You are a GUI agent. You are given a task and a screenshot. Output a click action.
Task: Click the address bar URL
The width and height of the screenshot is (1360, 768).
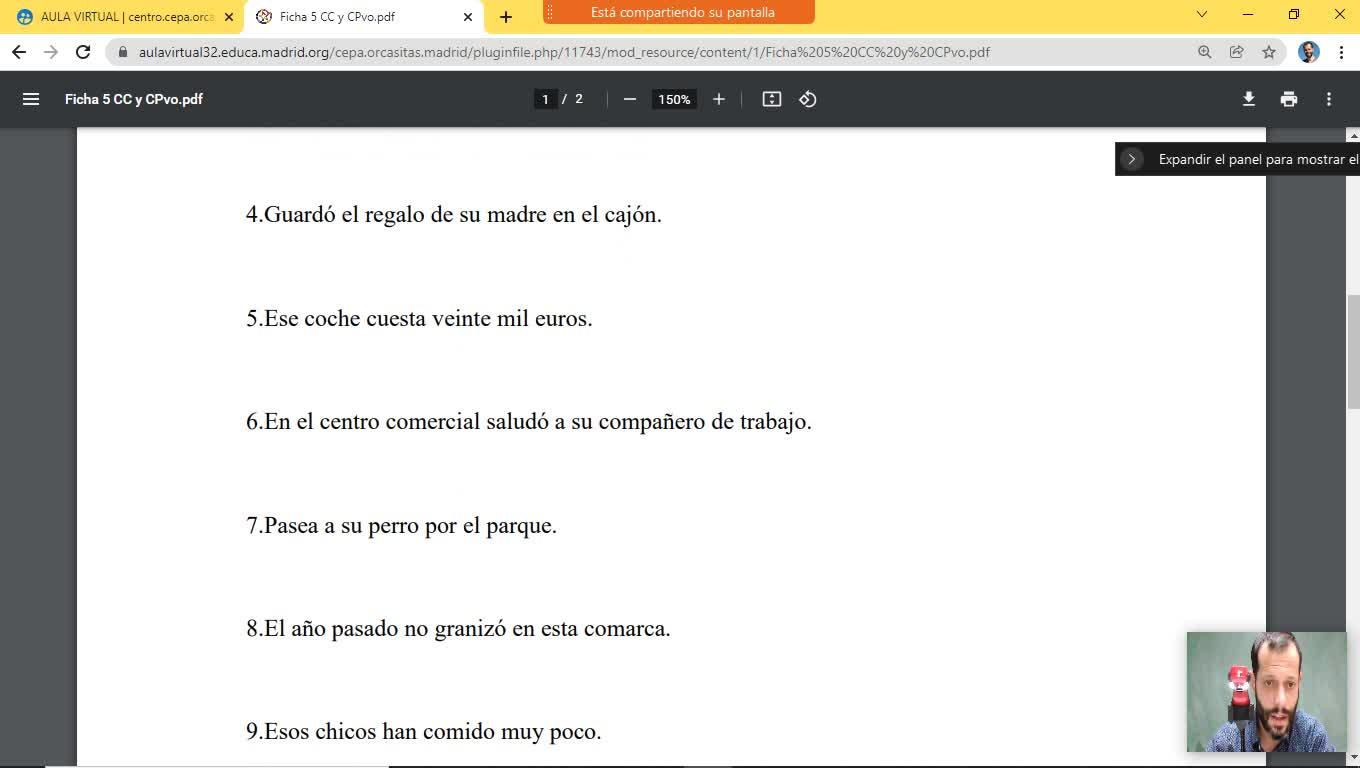click(564, 52)
